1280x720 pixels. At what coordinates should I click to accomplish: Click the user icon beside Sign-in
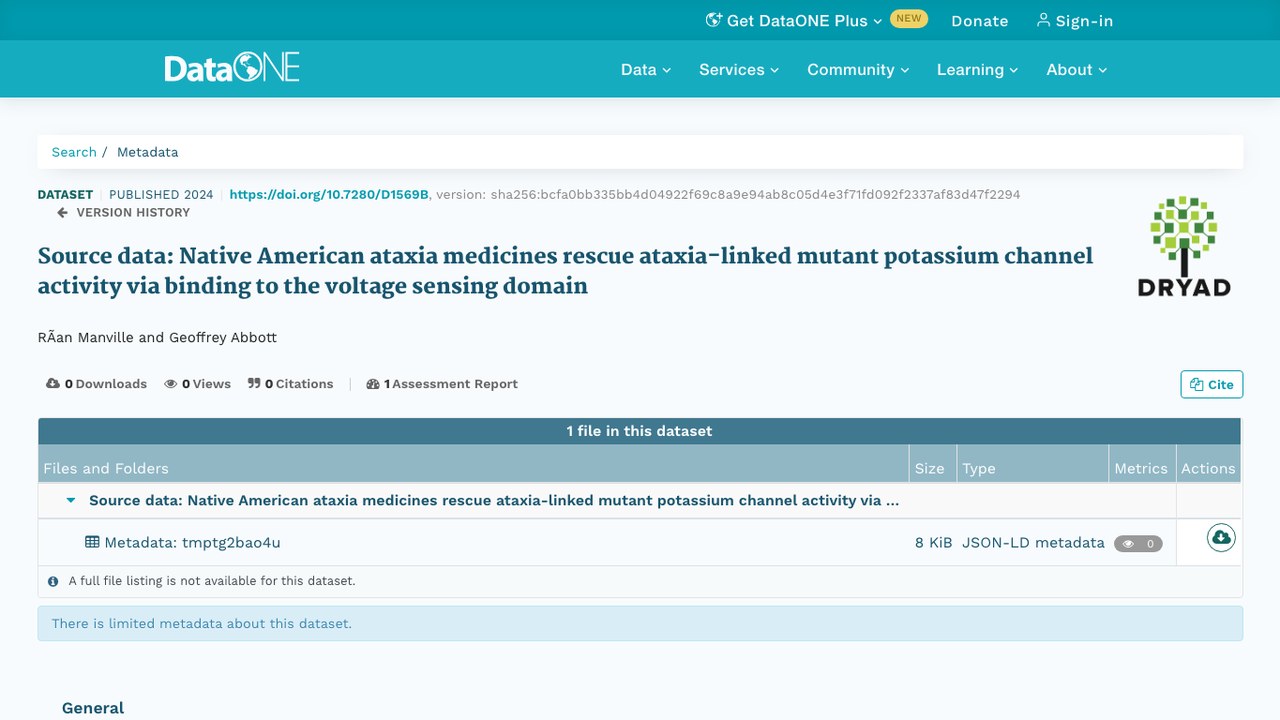pyautogui.click(x=1043, y=20)
